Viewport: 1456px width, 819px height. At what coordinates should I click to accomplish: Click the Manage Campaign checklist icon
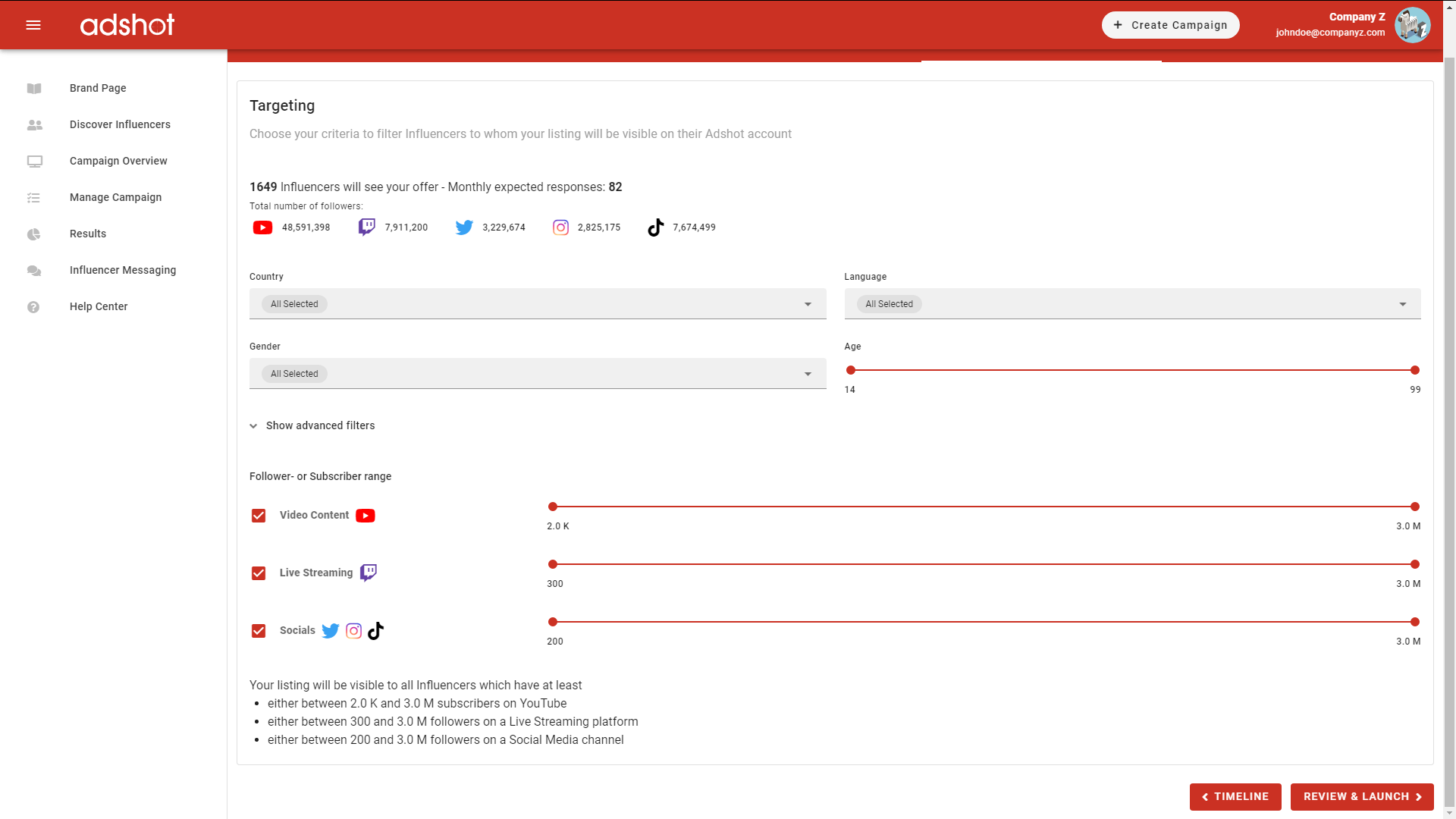coord(34,197)
